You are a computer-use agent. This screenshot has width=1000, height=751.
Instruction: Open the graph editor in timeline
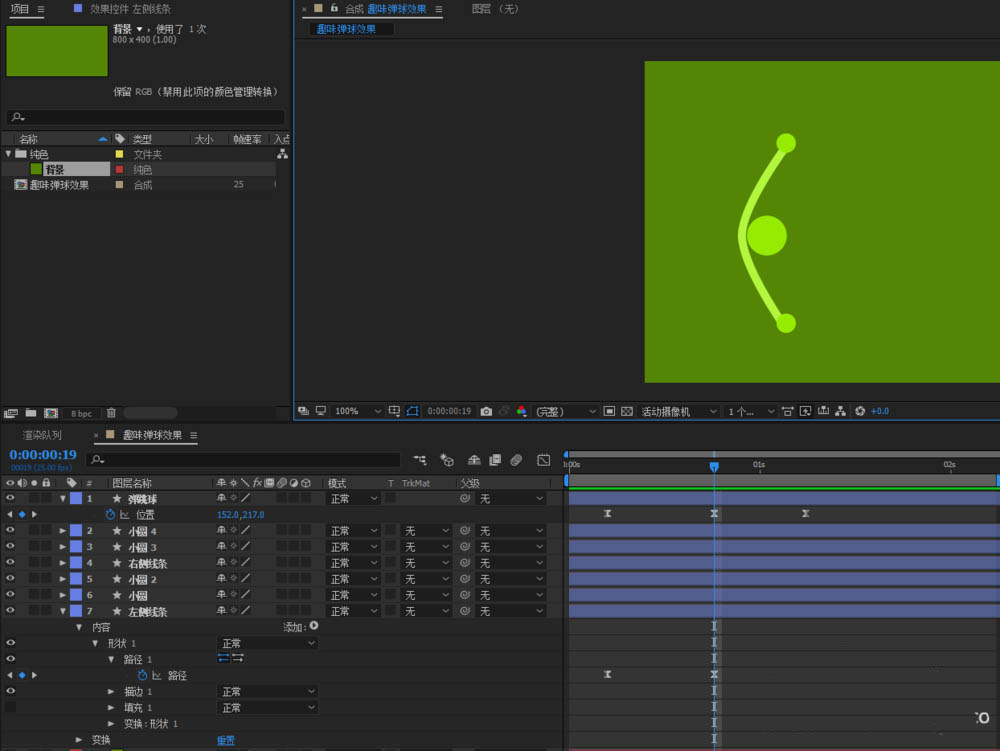tap(543, 460)
